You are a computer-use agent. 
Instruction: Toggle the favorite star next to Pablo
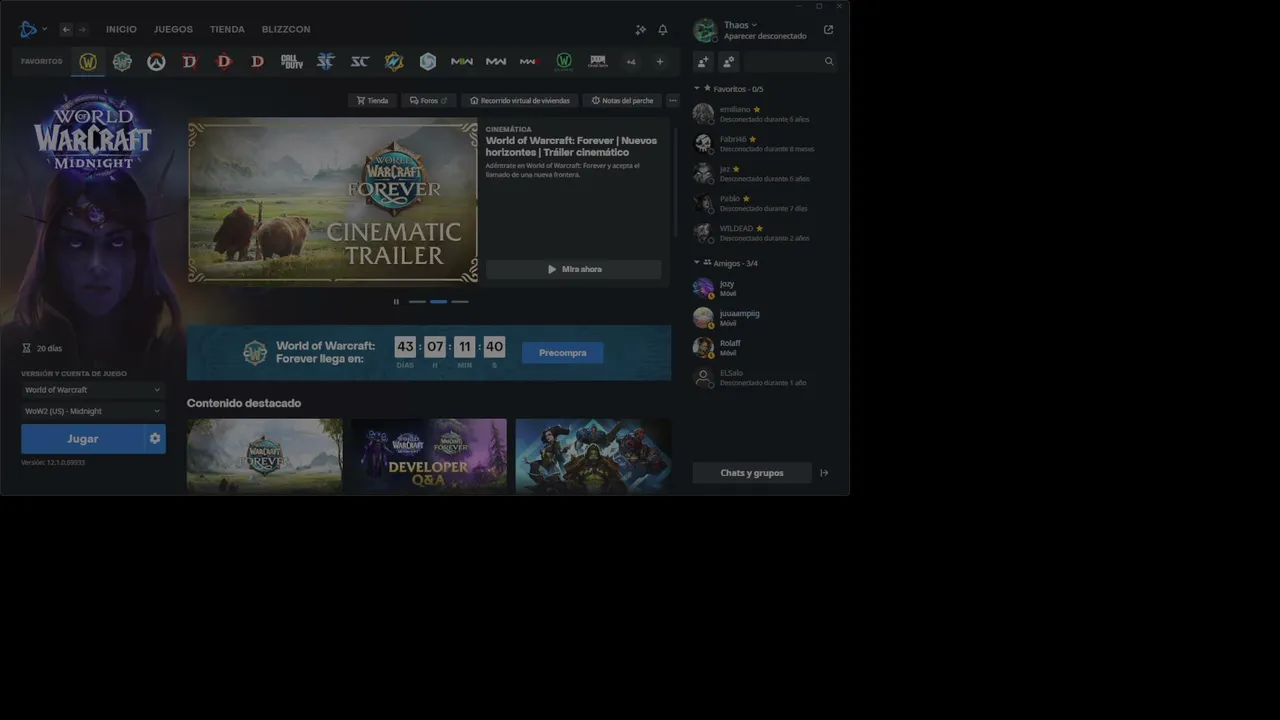[746, 199]
